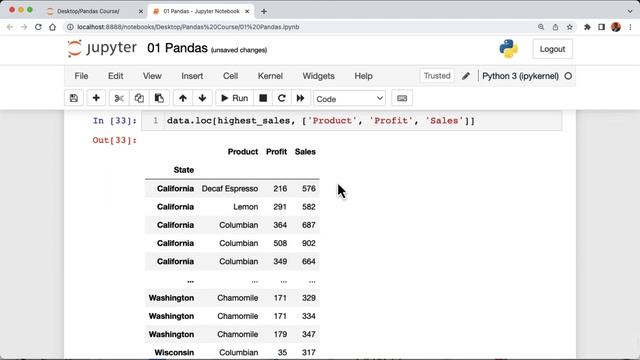Close the 01 Pandas browser tab
Viewport: 640px width, 360px height.
coord(247,11)
